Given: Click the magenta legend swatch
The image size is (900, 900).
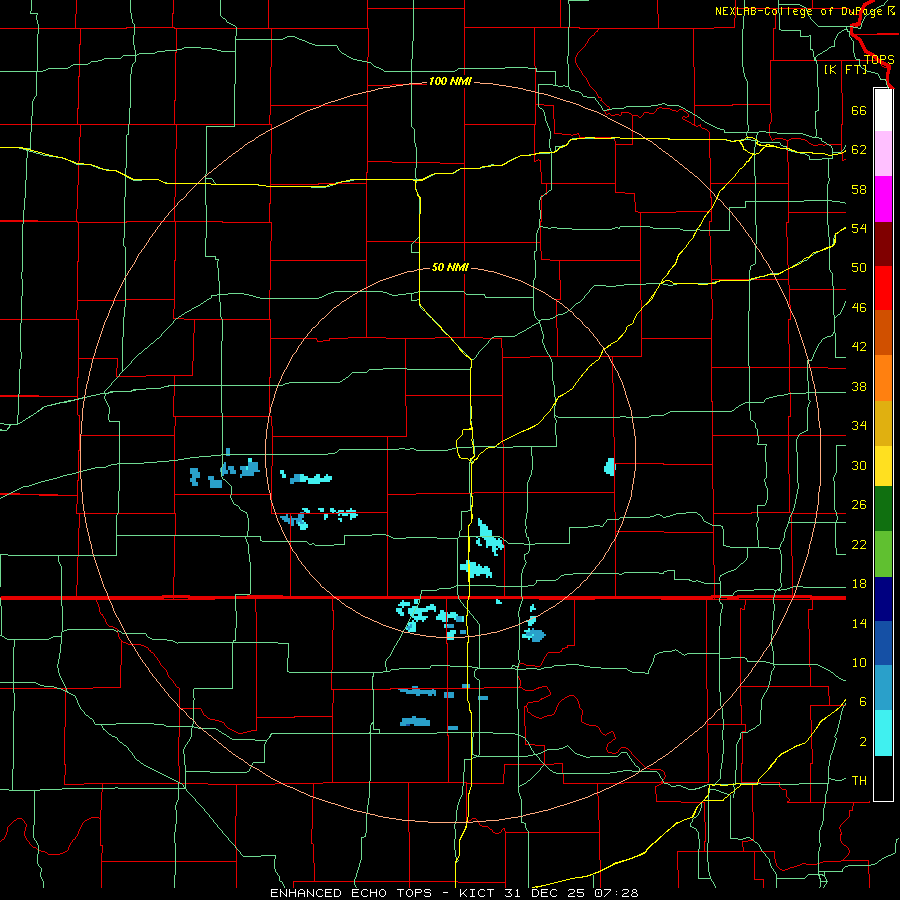Looking at the screenshot, I should point(883,199).
